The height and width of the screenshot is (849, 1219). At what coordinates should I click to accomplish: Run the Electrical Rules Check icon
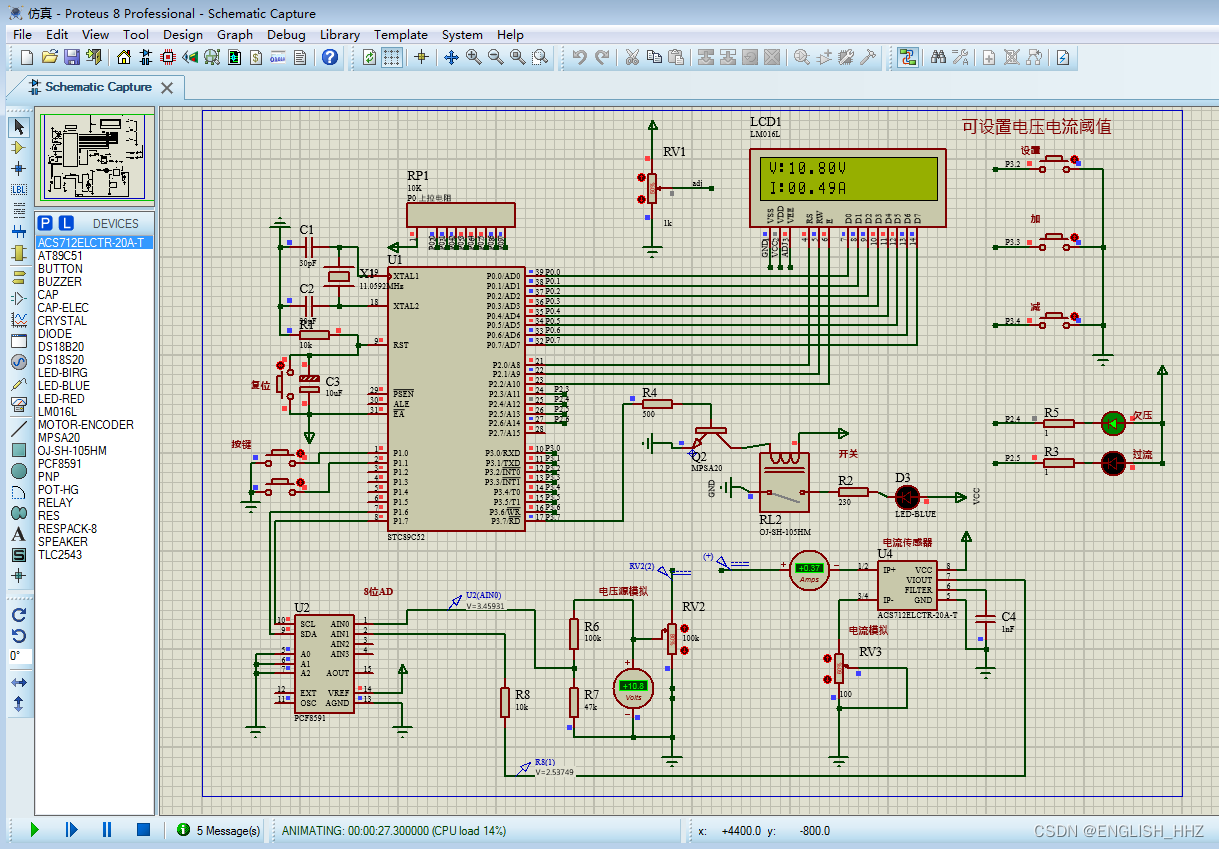[1063, 57]
